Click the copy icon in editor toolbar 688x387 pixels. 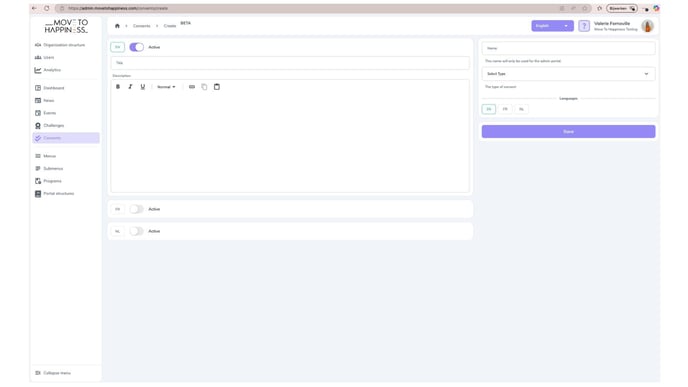pos(204,87)
